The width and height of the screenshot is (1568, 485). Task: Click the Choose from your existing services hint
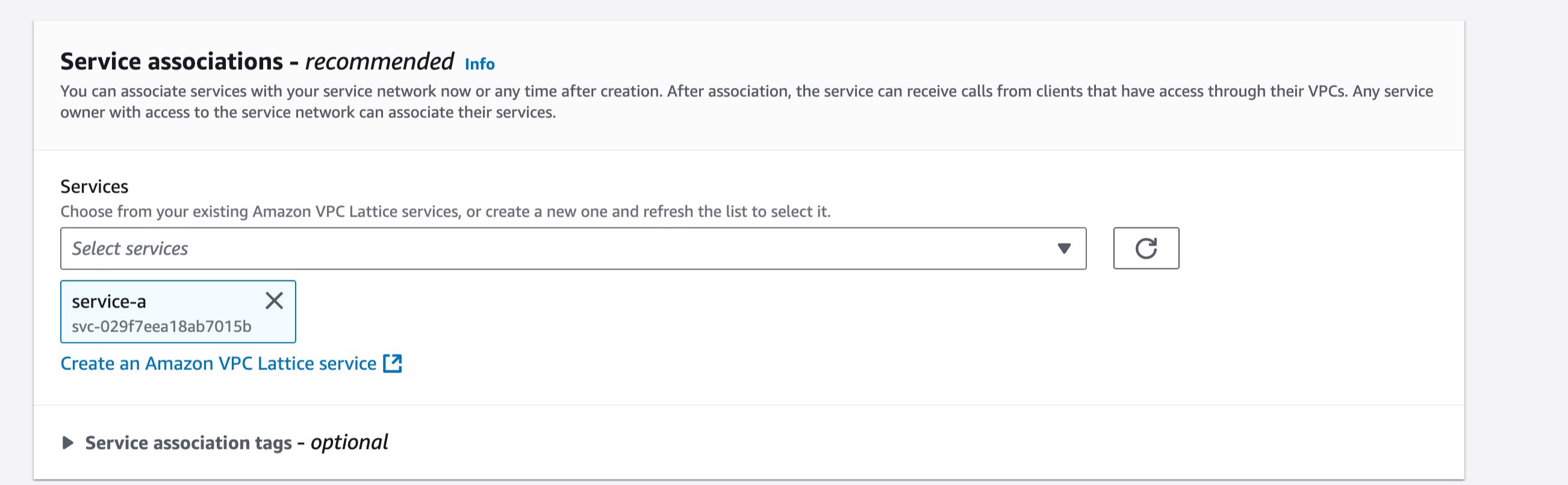445,211
